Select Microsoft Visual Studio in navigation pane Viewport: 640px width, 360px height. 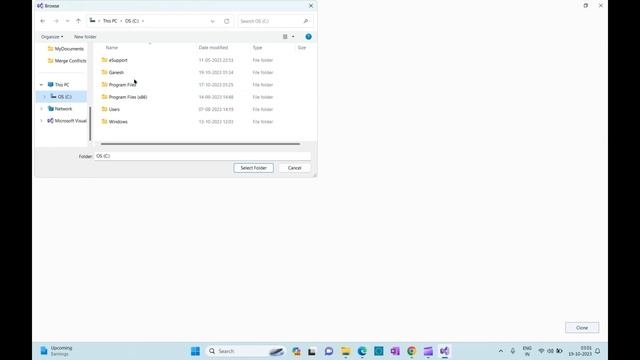click(x=67, y=121)
